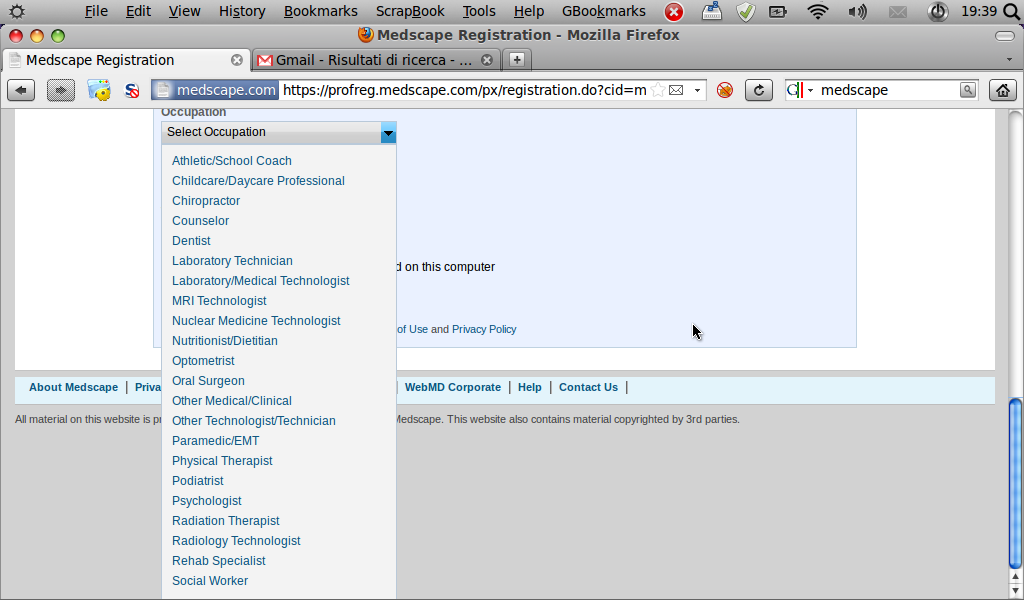Open the Edit menu
Viewport: 1024px width, 600px height.
click(138, 11)
